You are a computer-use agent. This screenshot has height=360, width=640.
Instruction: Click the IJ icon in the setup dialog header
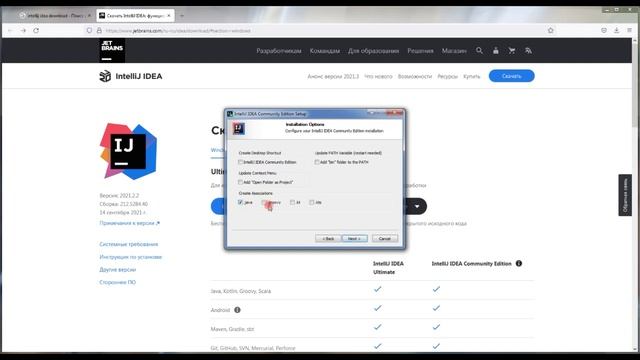point(239,128)
